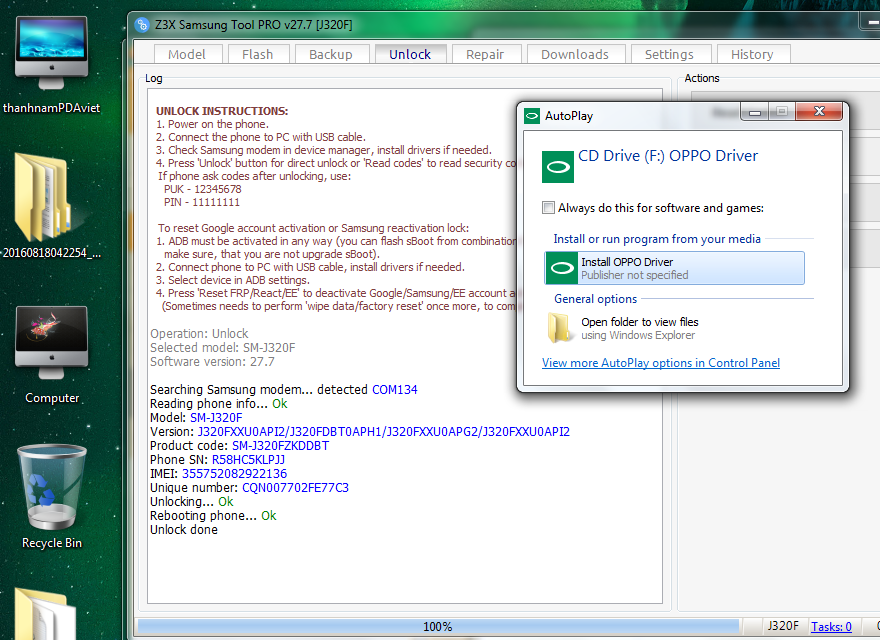Open the History tab
Image resolution: width=880 pixels, height=640 pixels.
753,54
